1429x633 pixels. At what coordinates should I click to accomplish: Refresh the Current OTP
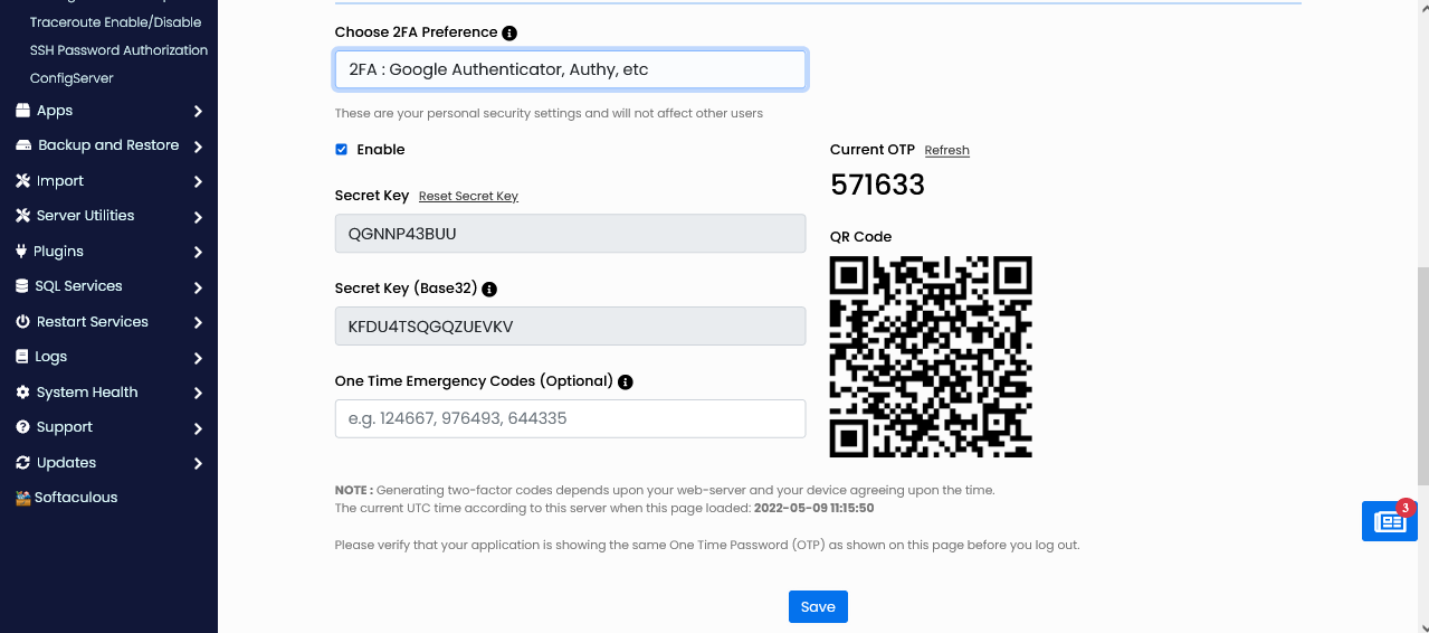[x=946, y=150]
